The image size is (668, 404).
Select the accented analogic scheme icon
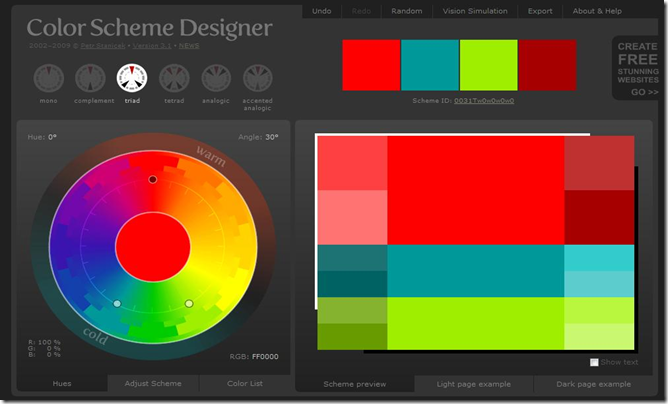(x=258, y=78)
